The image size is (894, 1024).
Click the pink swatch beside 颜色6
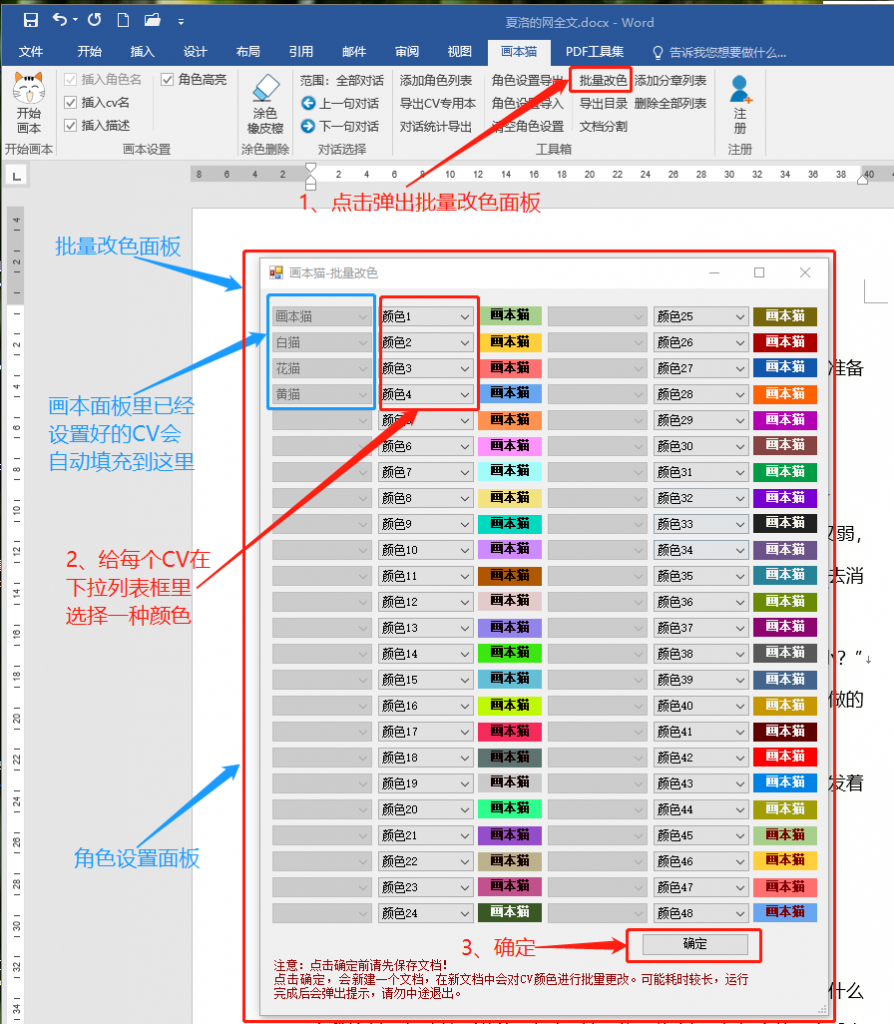[510, 445]
